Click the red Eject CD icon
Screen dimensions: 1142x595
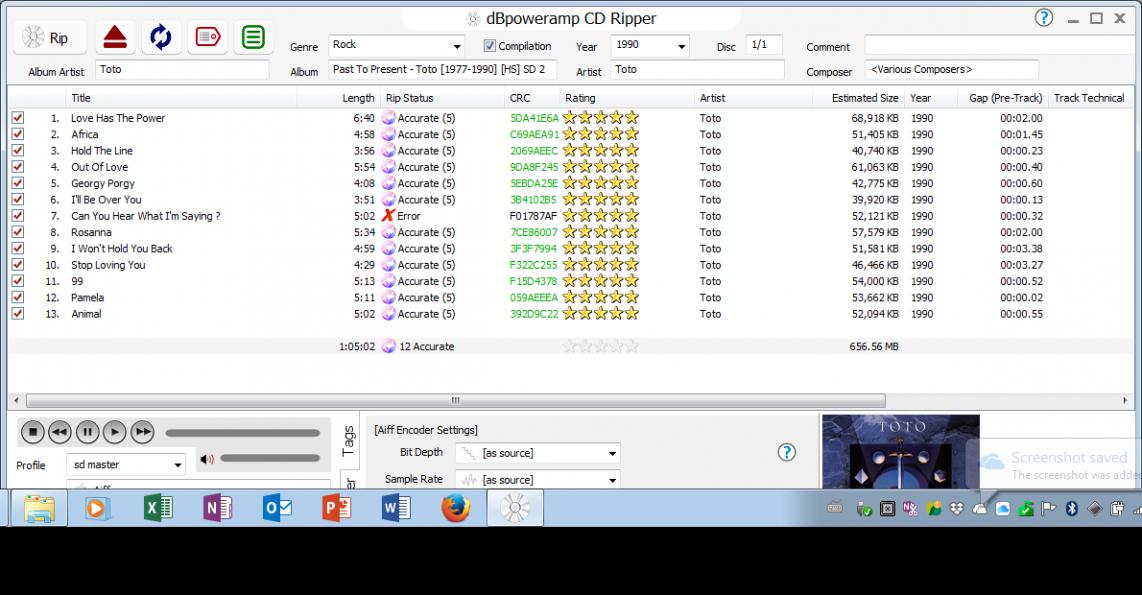[115, 38]
